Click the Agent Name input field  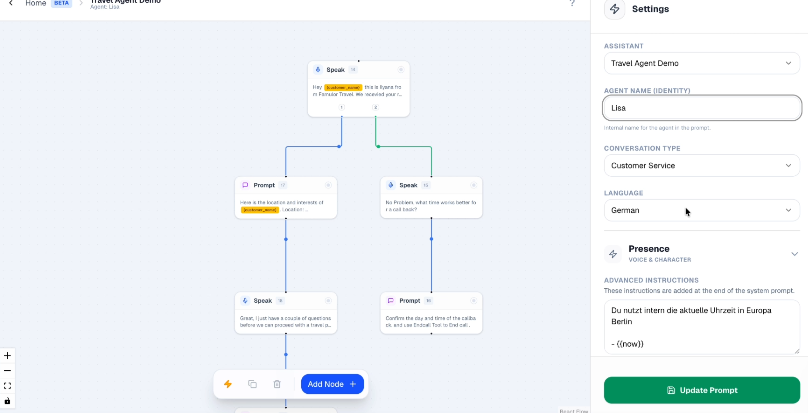click(702, 108)
